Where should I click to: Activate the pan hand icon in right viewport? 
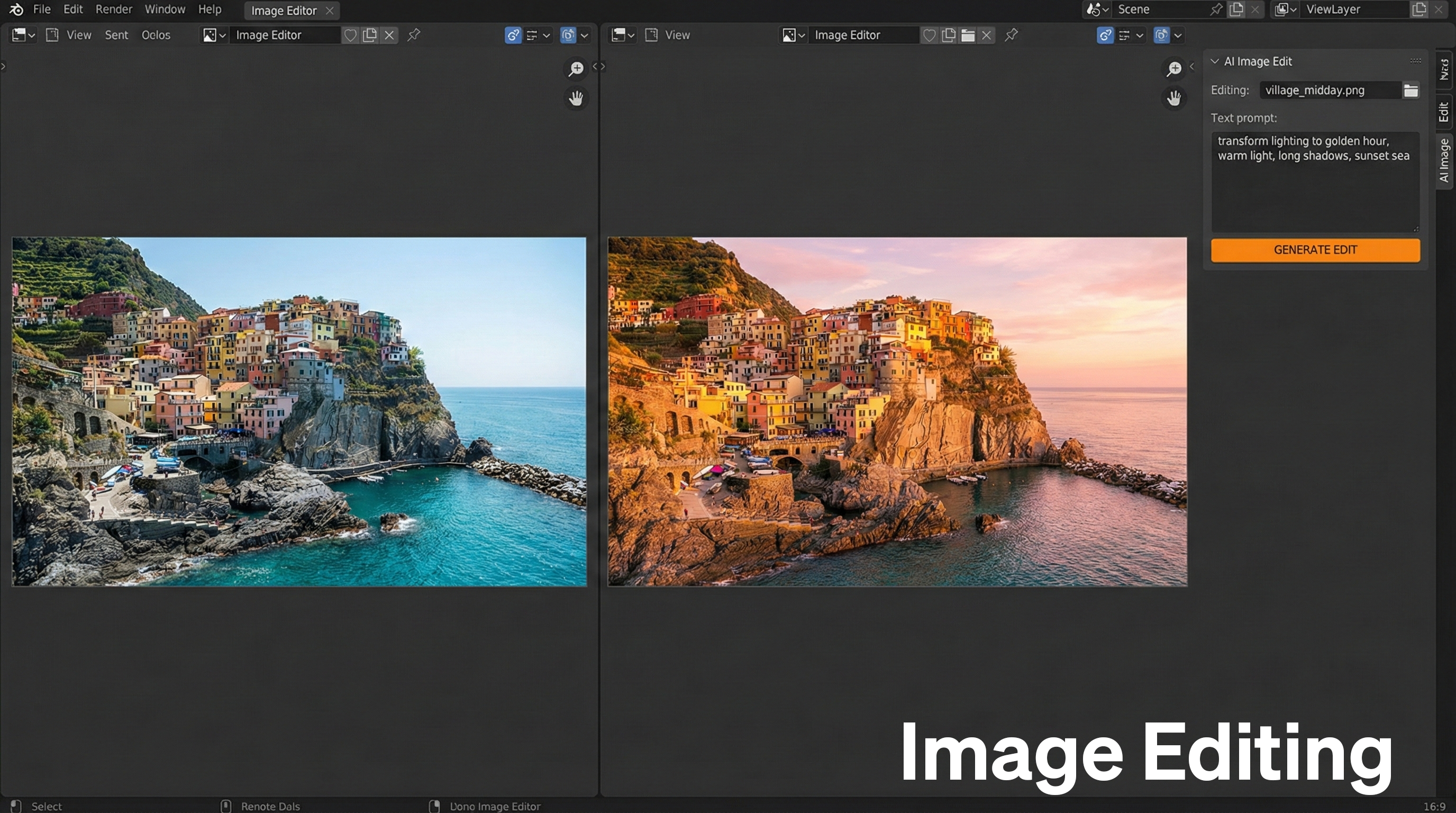(1175, 99)
